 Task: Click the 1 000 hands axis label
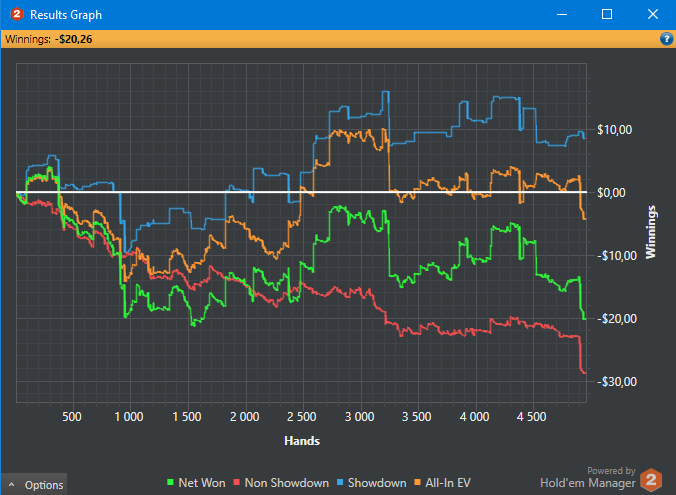click(128, 417)
